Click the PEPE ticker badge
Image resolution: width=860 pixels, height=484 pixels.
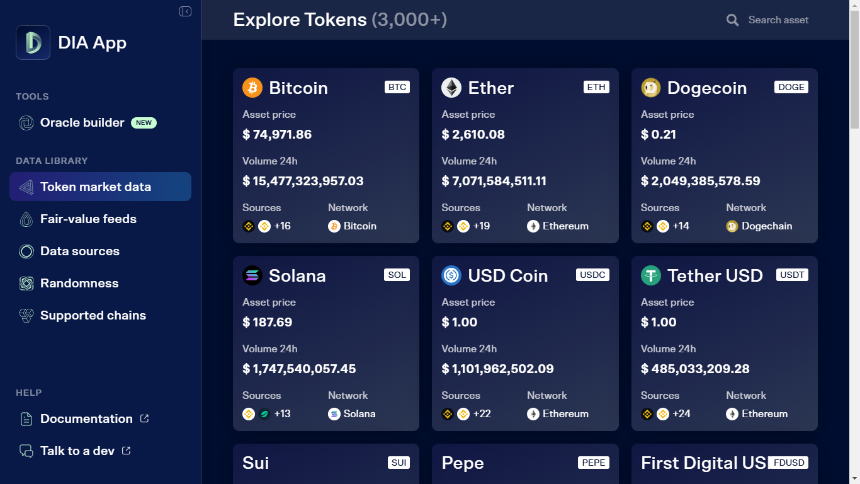[593, 463]
